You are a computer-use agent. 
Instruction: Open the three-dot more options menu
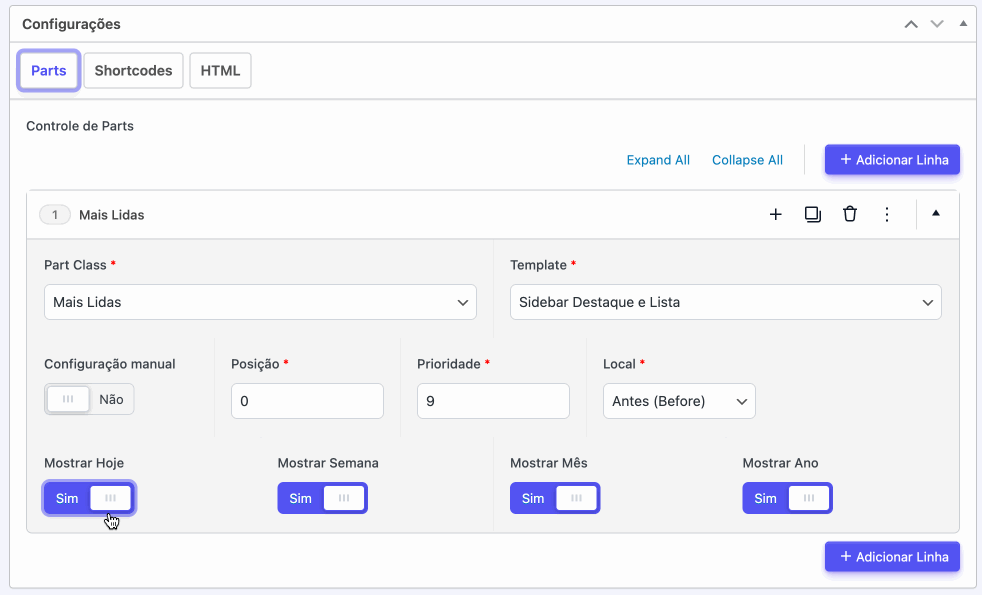(886, 214)
